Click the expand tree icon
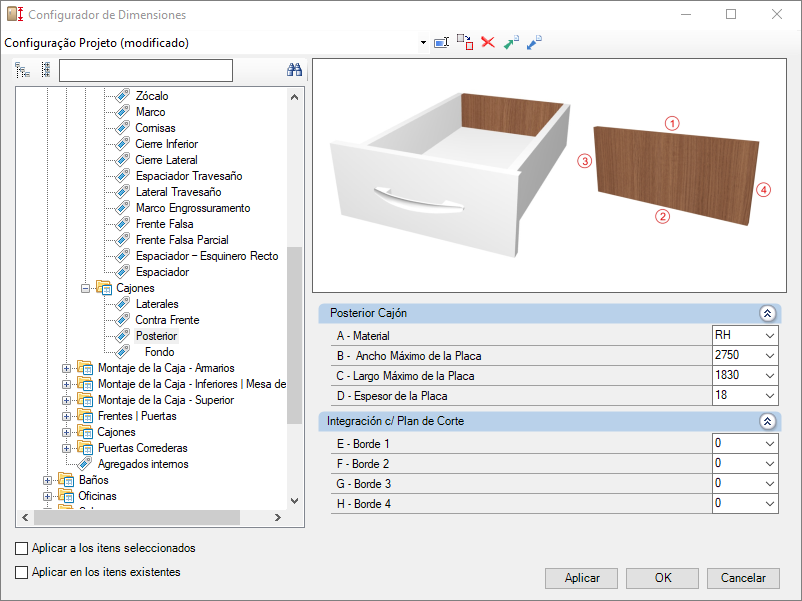Viewport: 802px width, 601px height. coord(23,70)
